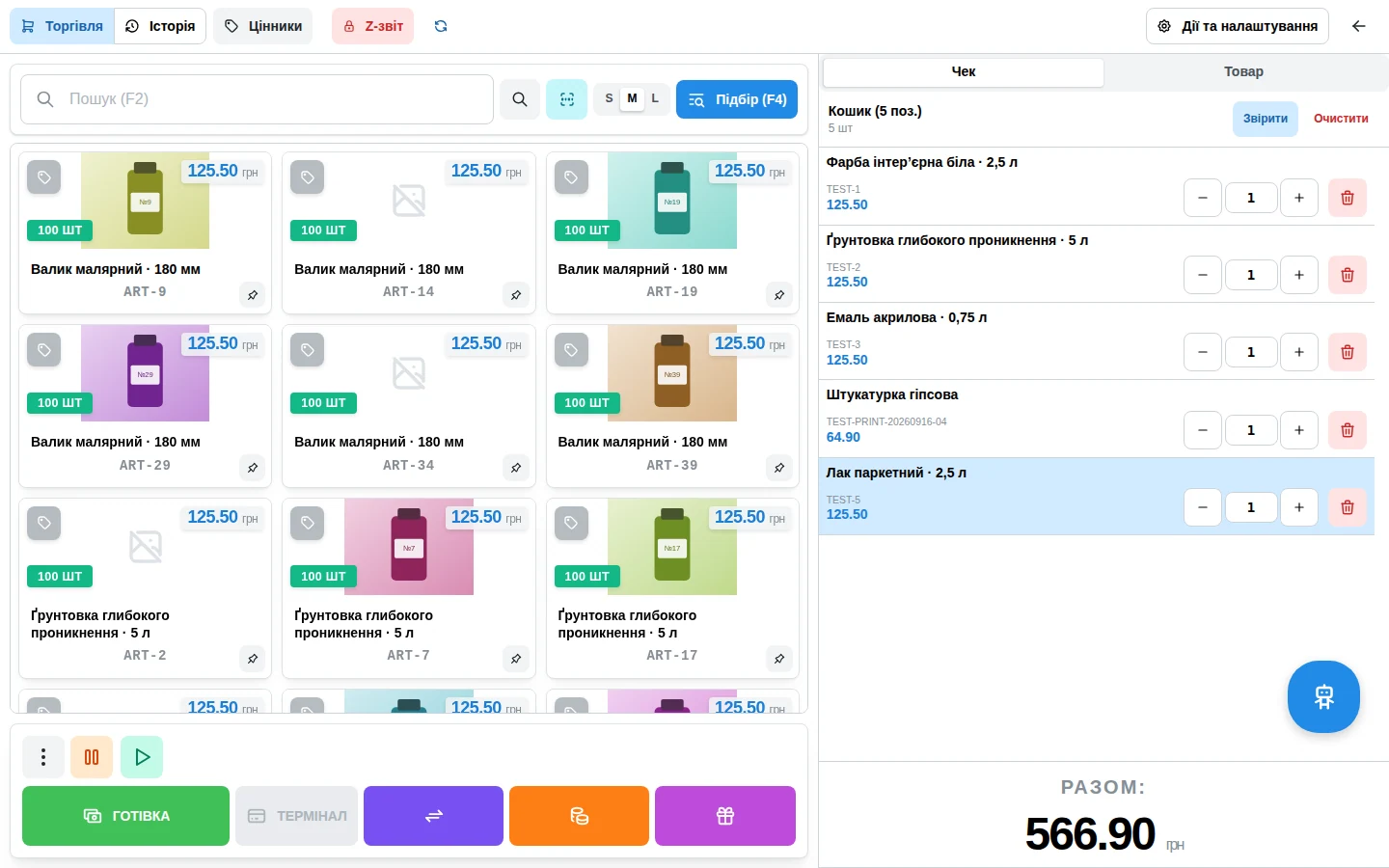The width and height of the screenshot is (1389, 868).
Task: Pin the ART-34 product card
Action: (x=516, y=468)
